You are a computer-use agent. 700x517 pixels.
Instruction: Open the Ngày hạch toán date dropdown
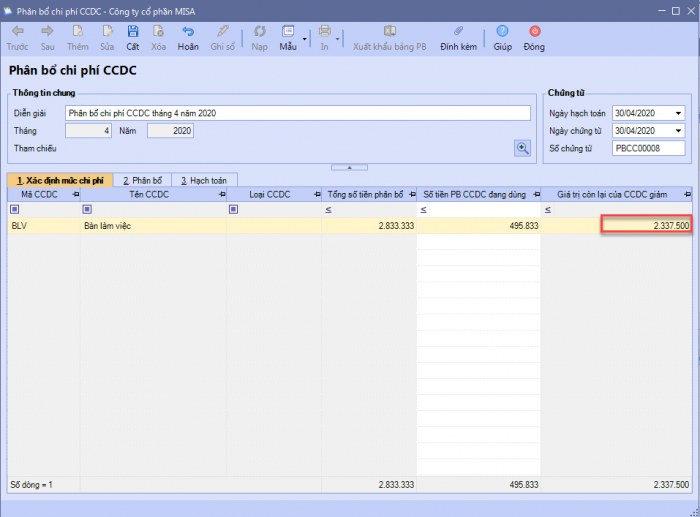tap(679, 113)
